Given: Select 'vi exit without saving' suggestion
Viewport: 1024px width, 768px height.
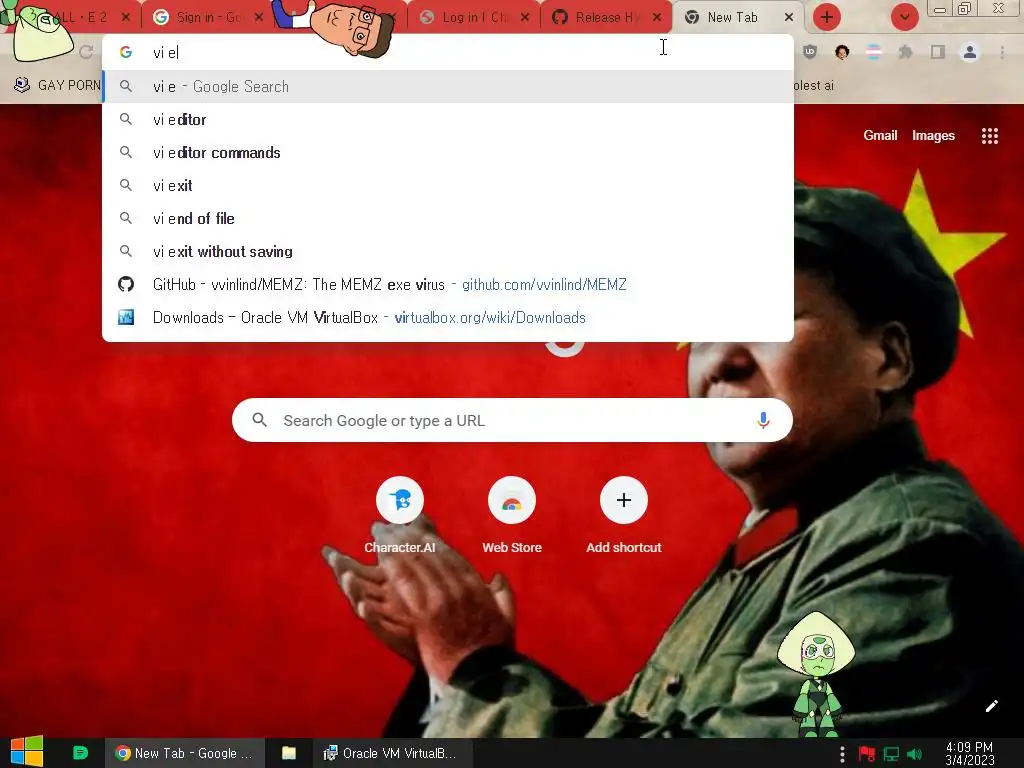Looking at the screenshot, I should point(448,251).
